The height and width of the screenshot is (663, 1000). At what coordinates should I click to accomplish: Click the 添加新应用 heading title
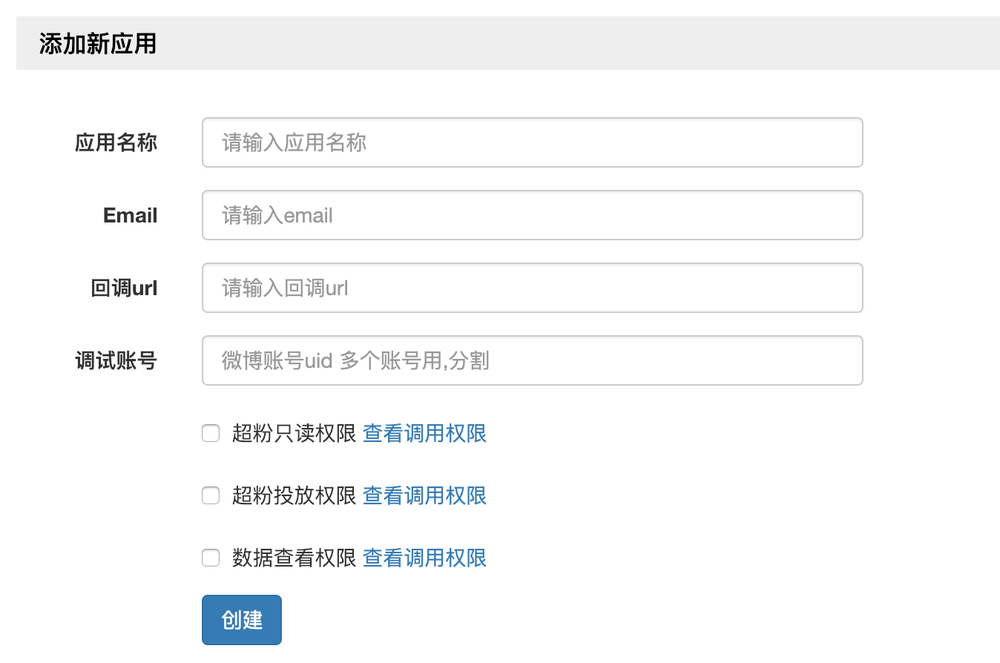coord(98,44)
